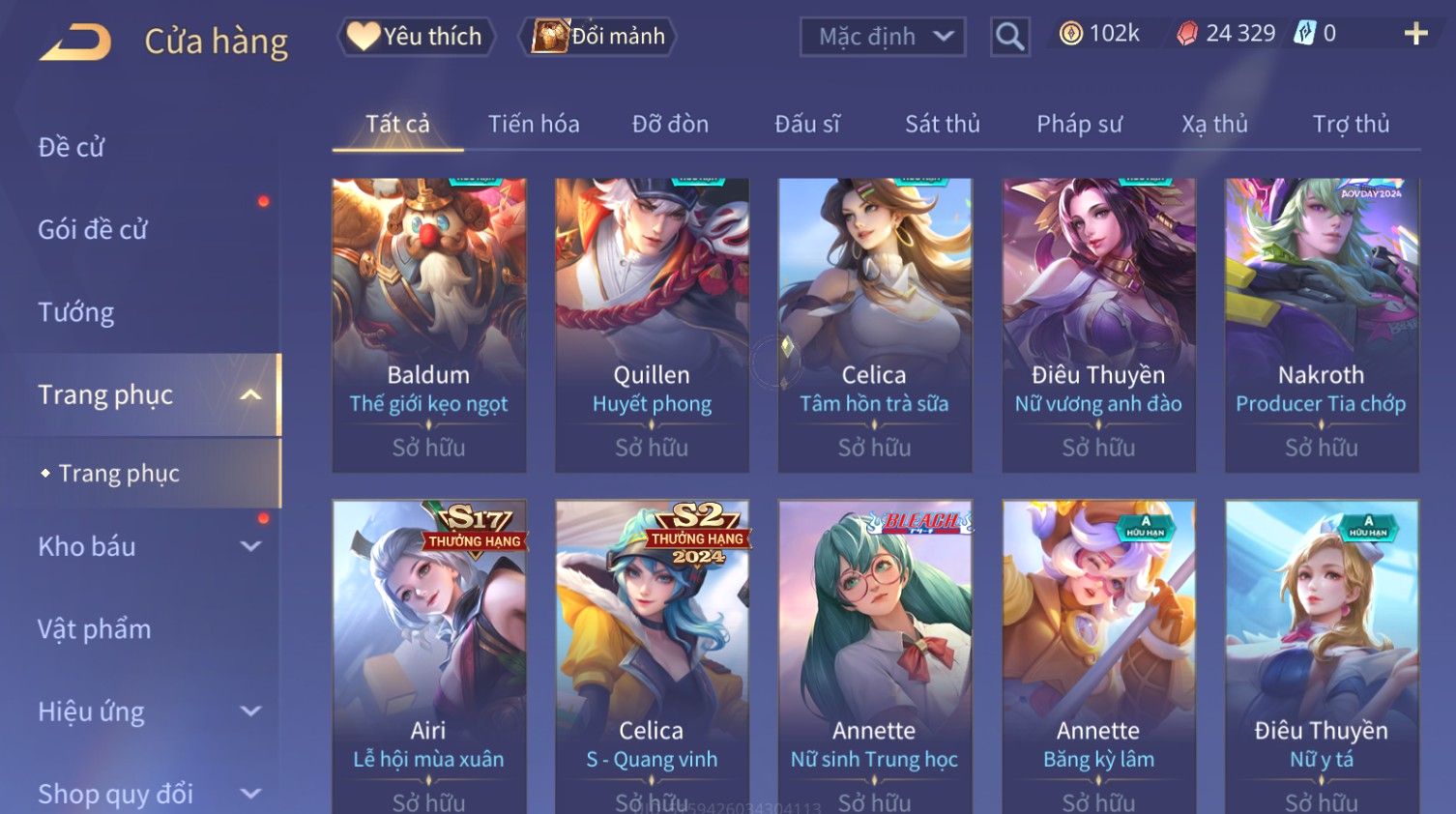Click the gold coin currency icon
The height and width of the screenshot is (814, 1456).
[x=1070, y=34]
